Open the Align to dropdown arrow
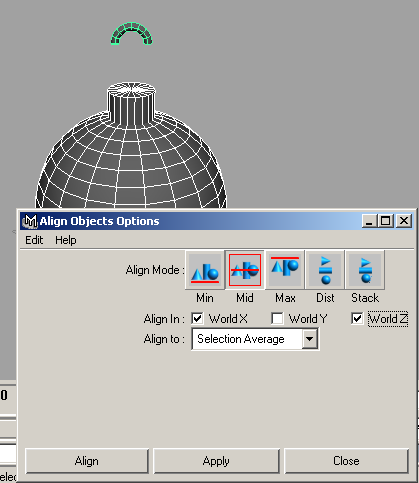419x483 pixels. tap(310, 339)
